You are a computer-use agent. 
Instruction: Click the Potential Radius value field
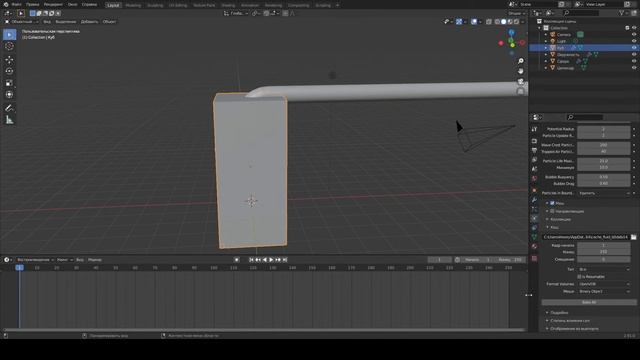(603, 129)
